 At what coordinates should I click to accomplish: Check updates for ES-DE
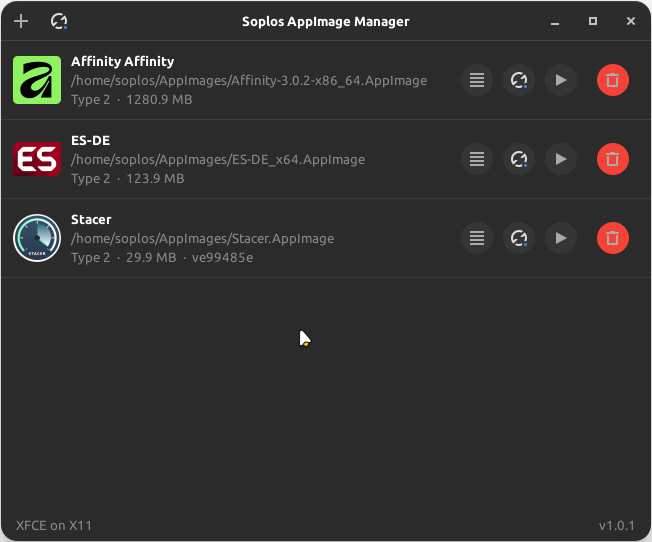coord(519,159)
